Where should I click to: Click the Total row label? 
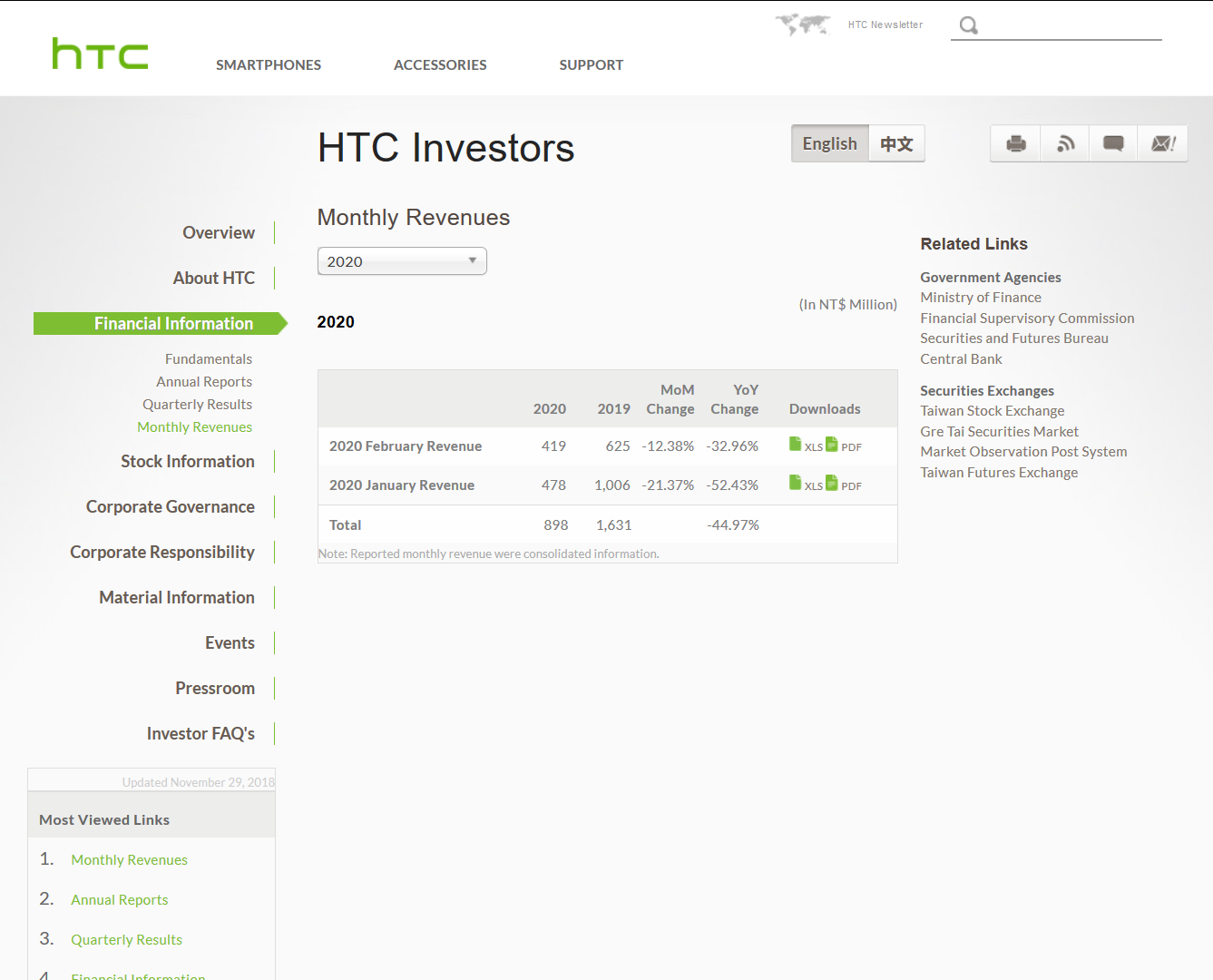pyautogui.click(x=345, y=525)
